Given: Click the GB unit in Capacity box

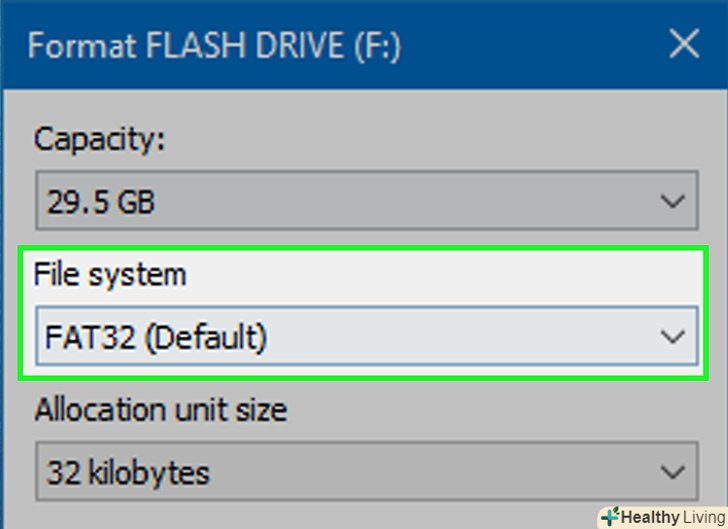Looking at the screenshot, I should click(x=135, y=203).
